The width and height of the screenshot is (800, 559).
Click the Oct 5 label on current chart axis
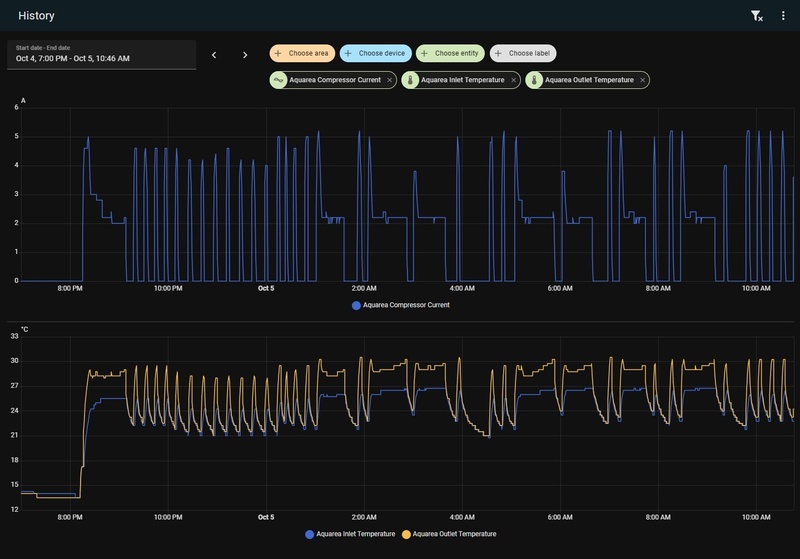pyautogui.click(x=266, y=288)
